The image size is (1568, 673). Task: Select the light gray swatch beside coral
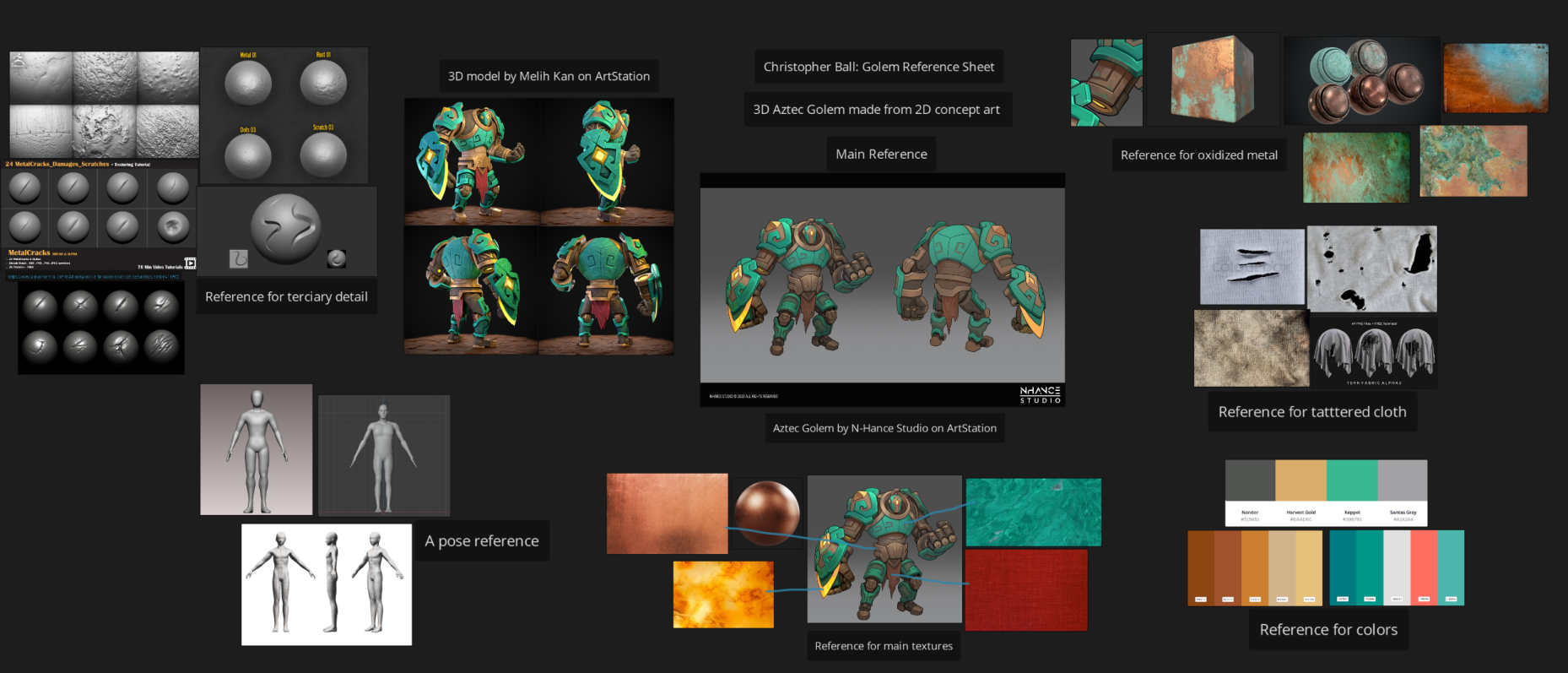coord(1397,567)
